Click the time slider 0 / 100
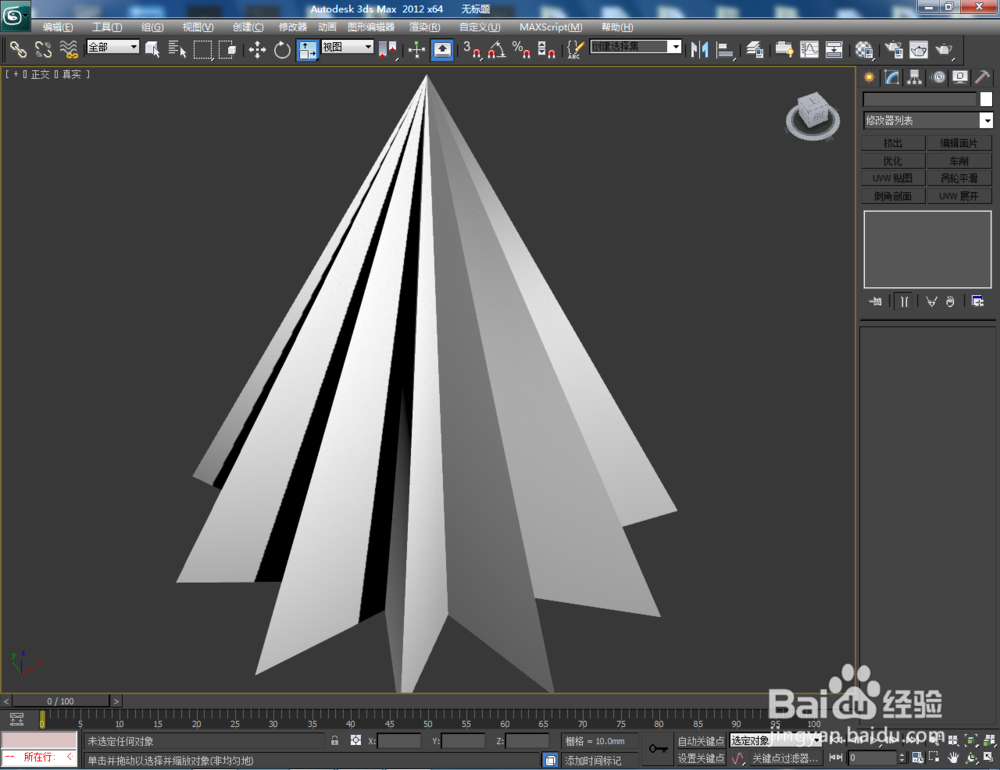 coord(61,701)
